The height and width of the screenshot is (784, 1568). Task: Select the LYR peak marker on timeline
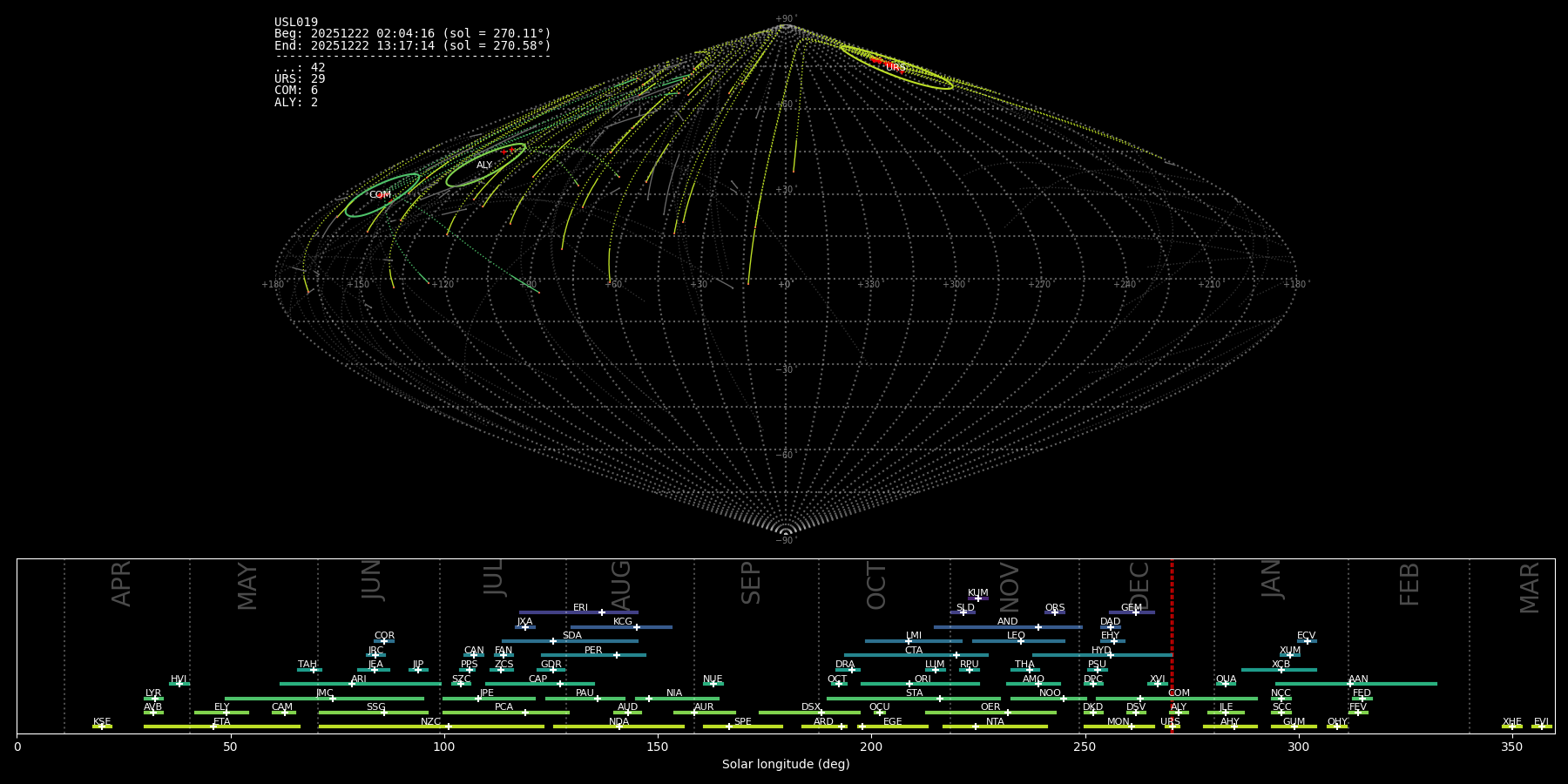155,699
